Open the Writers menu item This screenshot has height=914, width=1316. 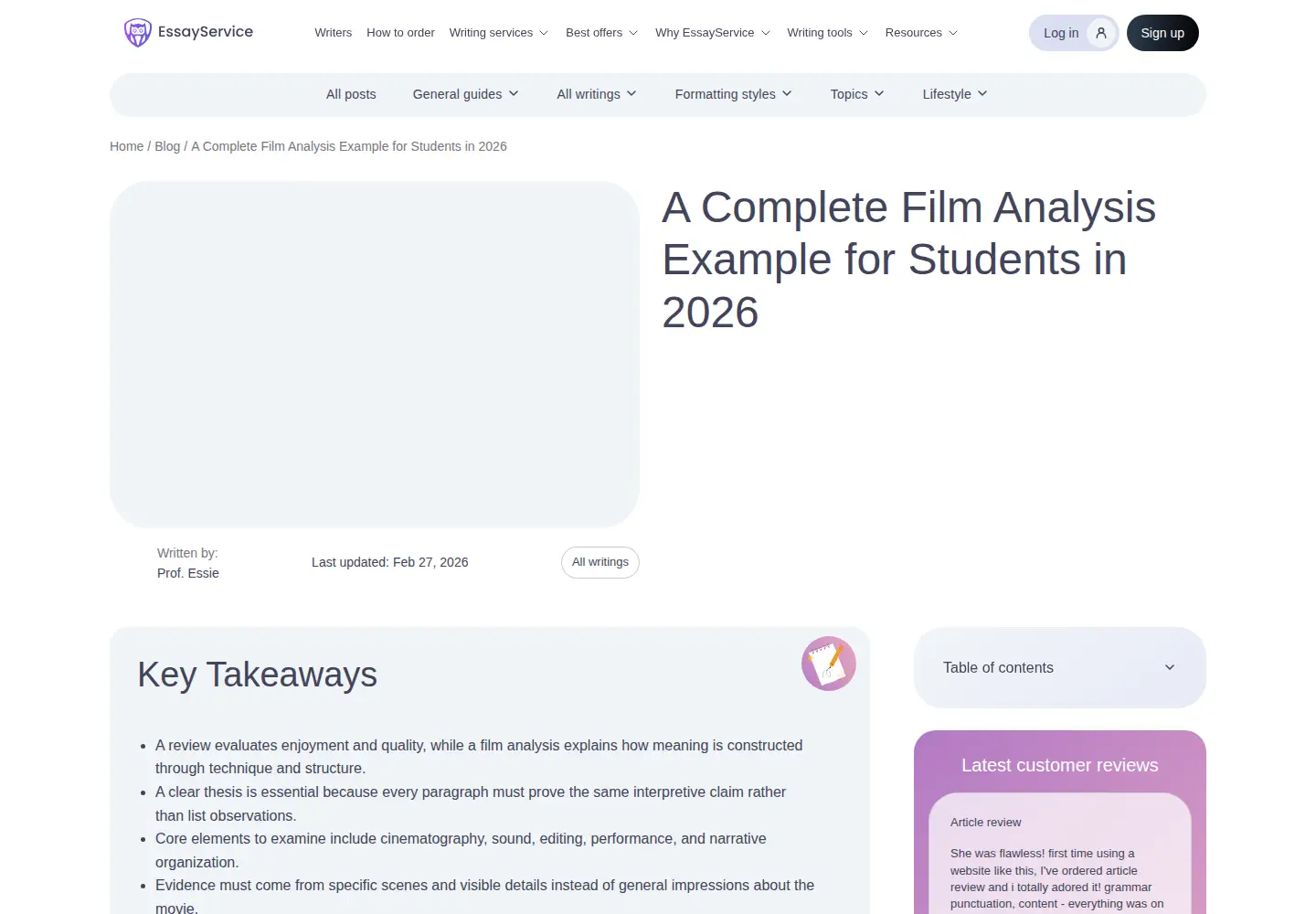(333, 33)
